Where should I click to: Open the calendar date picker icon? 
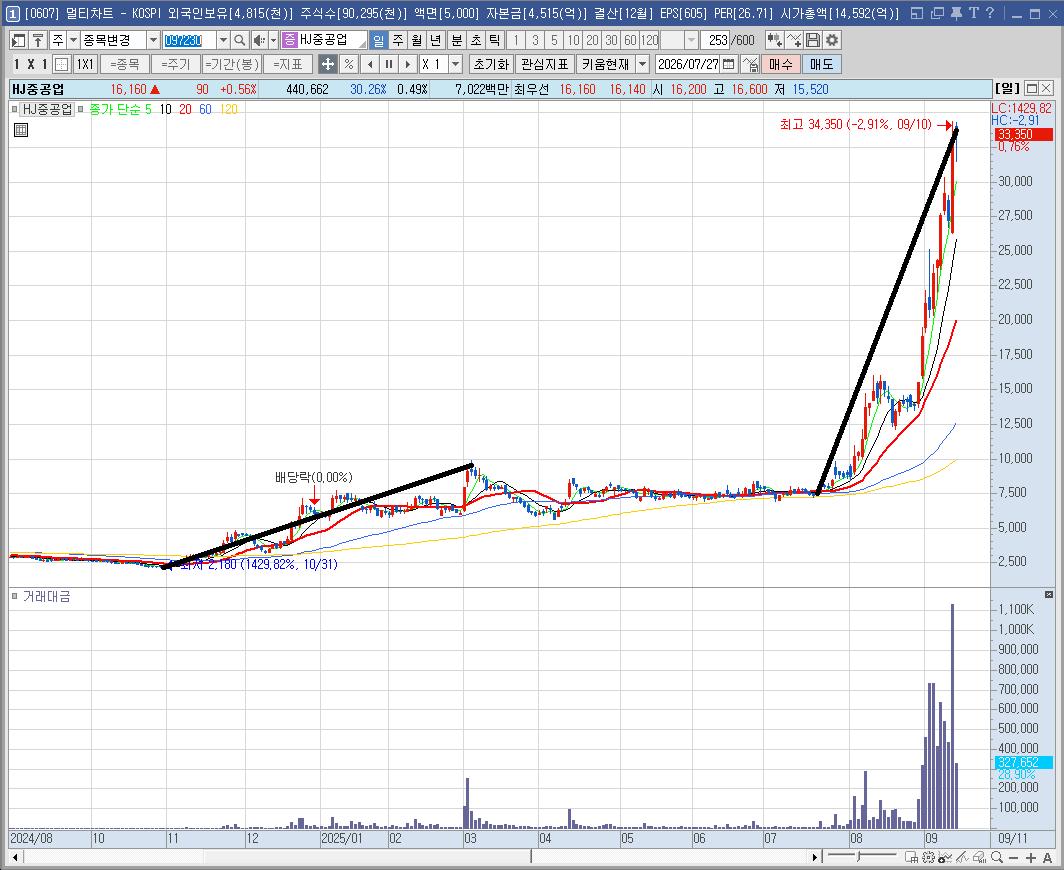pyautogui.click(x=729, y=64)
